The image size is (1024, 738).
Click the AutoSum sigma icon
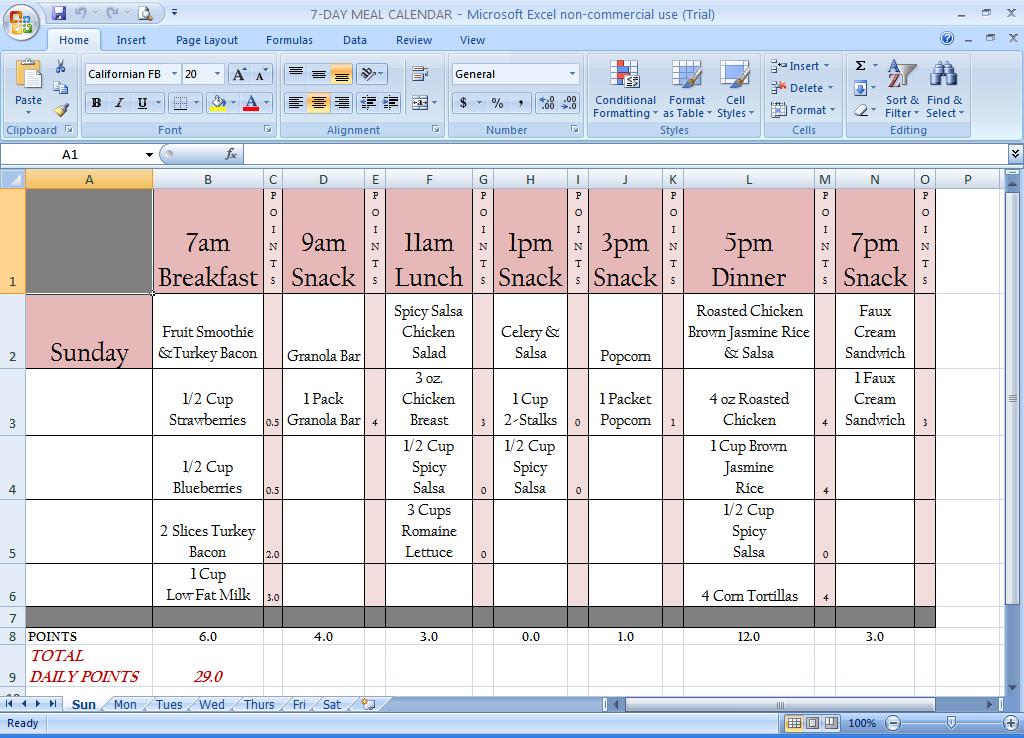pyautogui.click(x=861, y=65)
